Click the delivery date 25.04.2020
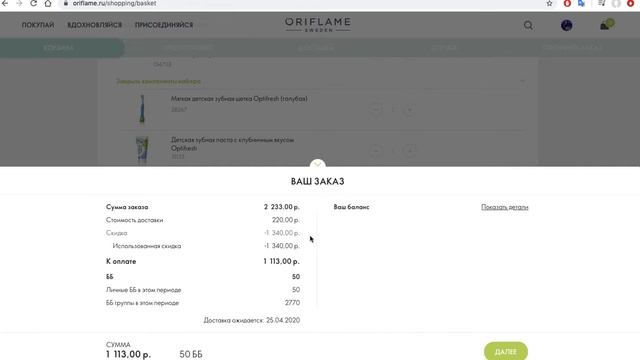640x360 pixels. point(283,320)
